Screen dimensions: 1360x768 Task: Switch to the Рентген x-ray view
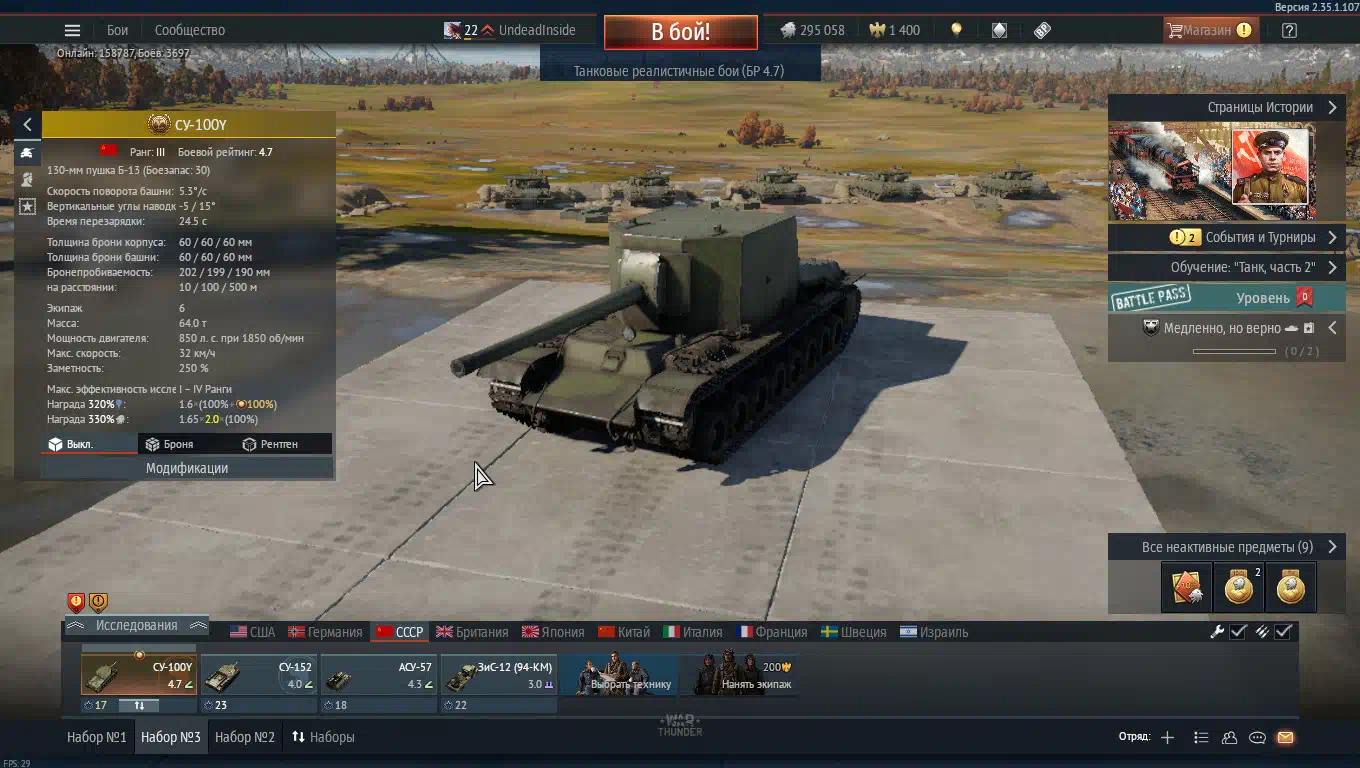284,444
